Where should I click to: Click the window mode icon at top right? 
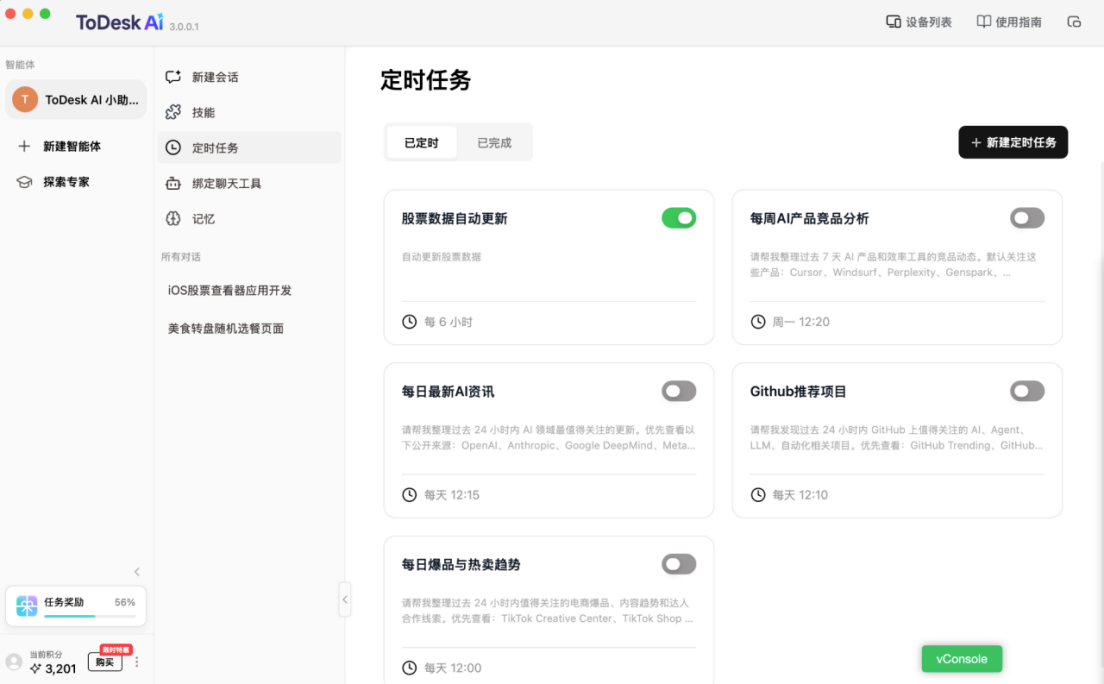[1074, 22]
